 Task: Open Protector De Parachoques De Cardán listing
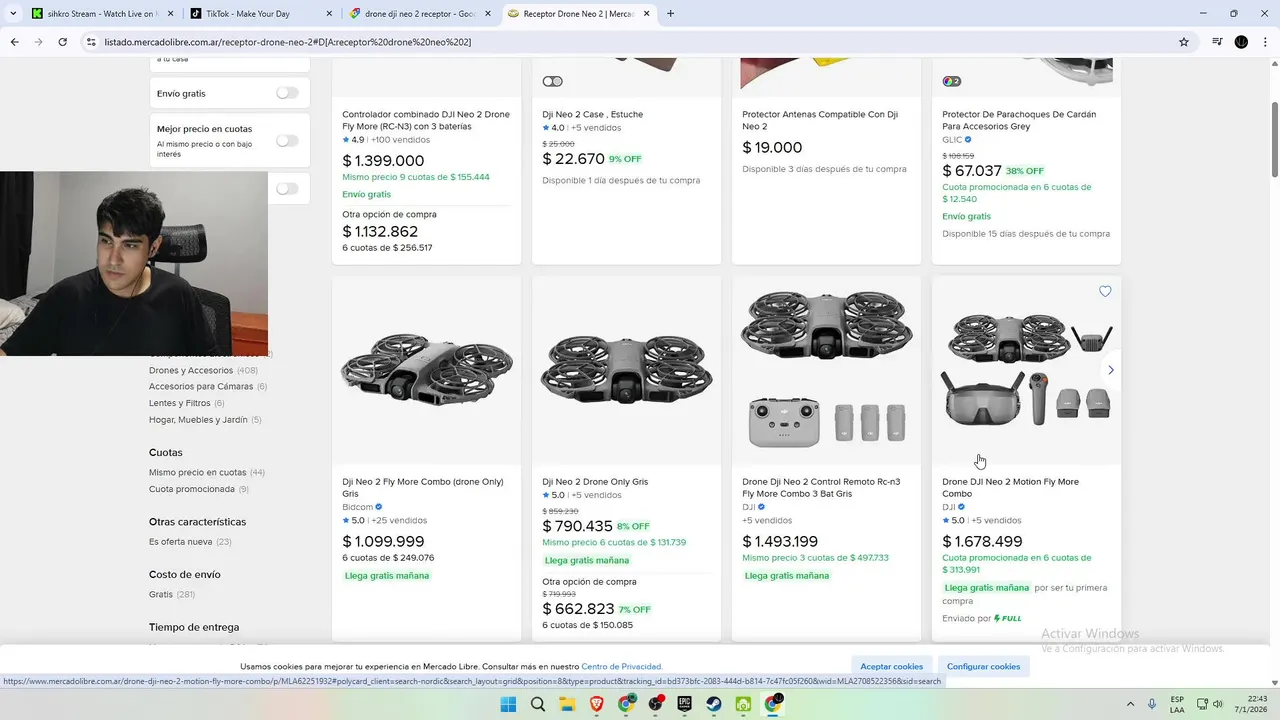pos(1019,120)
